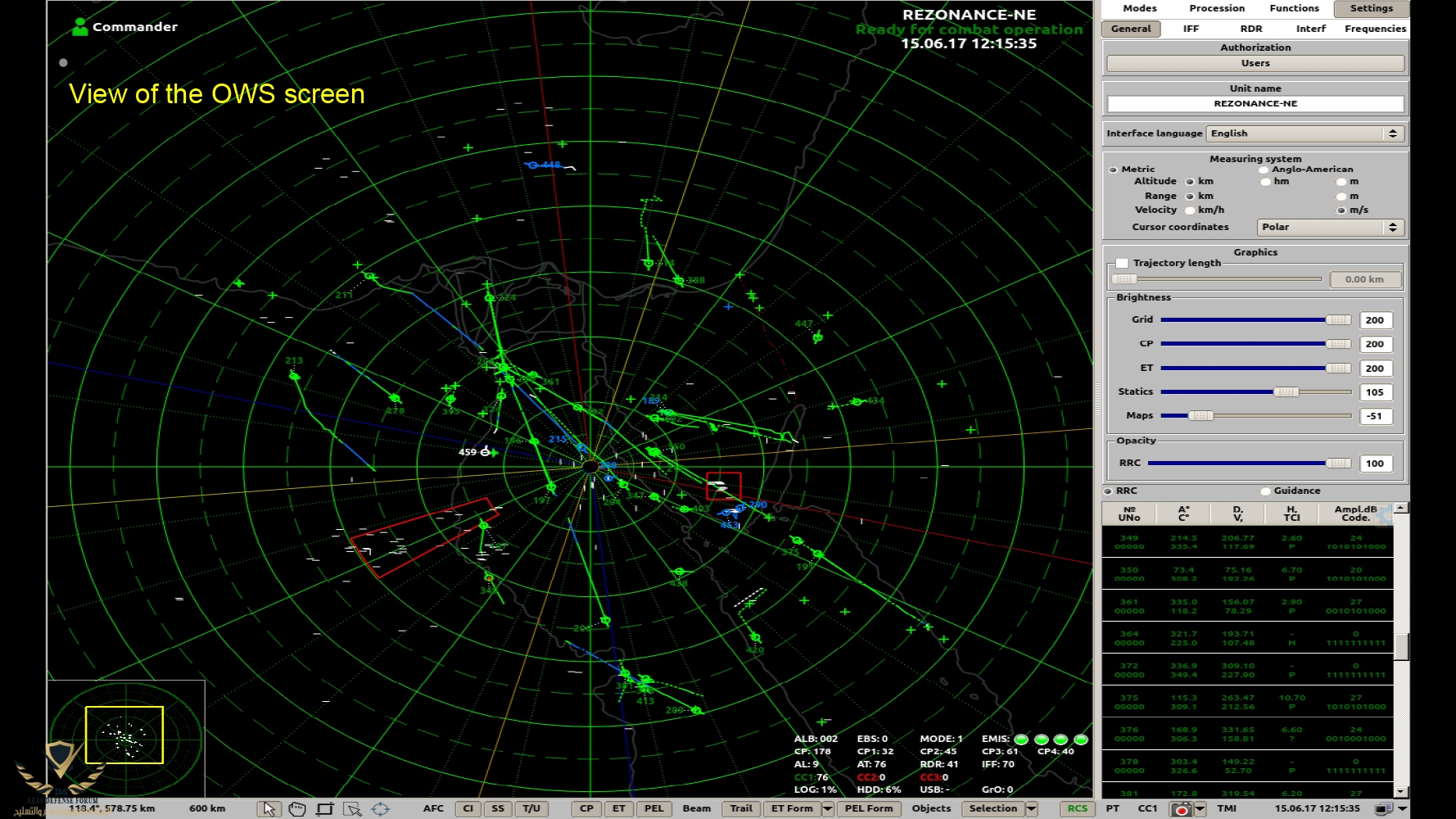This screenshot has height=819, width=1456.
Task: Select target row 375 in the table
Action: (x=1247, y=702)
